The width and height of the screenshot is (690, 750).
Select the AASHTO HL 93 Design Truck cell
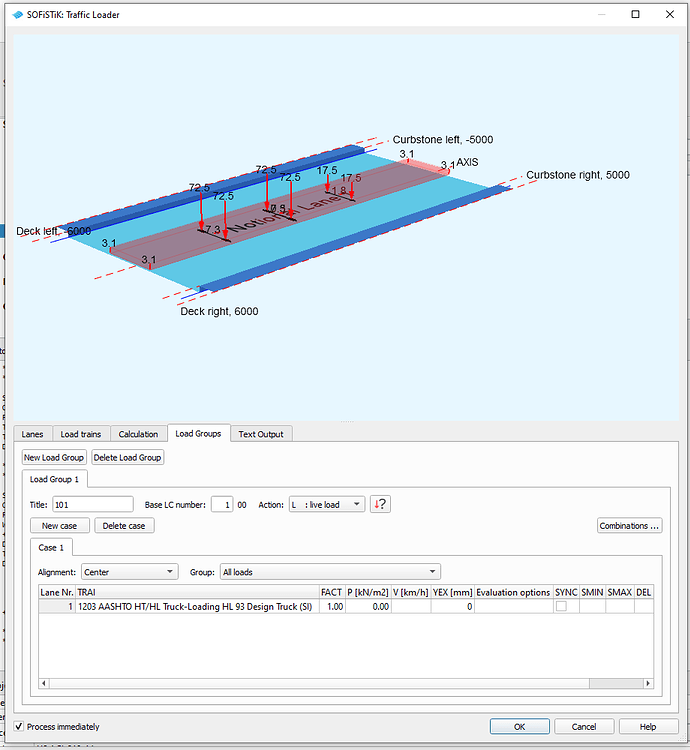(197, 606)
